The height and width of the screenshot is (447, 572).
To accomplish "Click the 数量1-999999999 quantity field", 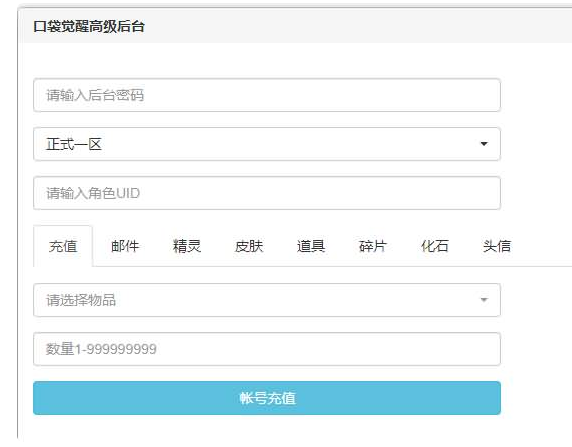I will point(267,349).
